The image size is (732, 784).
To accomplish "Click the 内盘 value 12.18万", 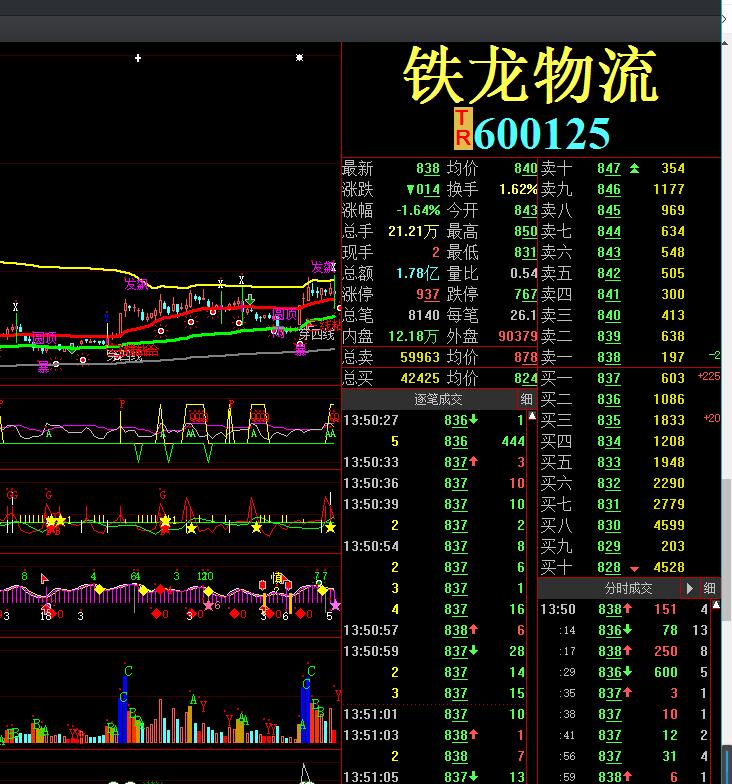I will click(414, 336).
